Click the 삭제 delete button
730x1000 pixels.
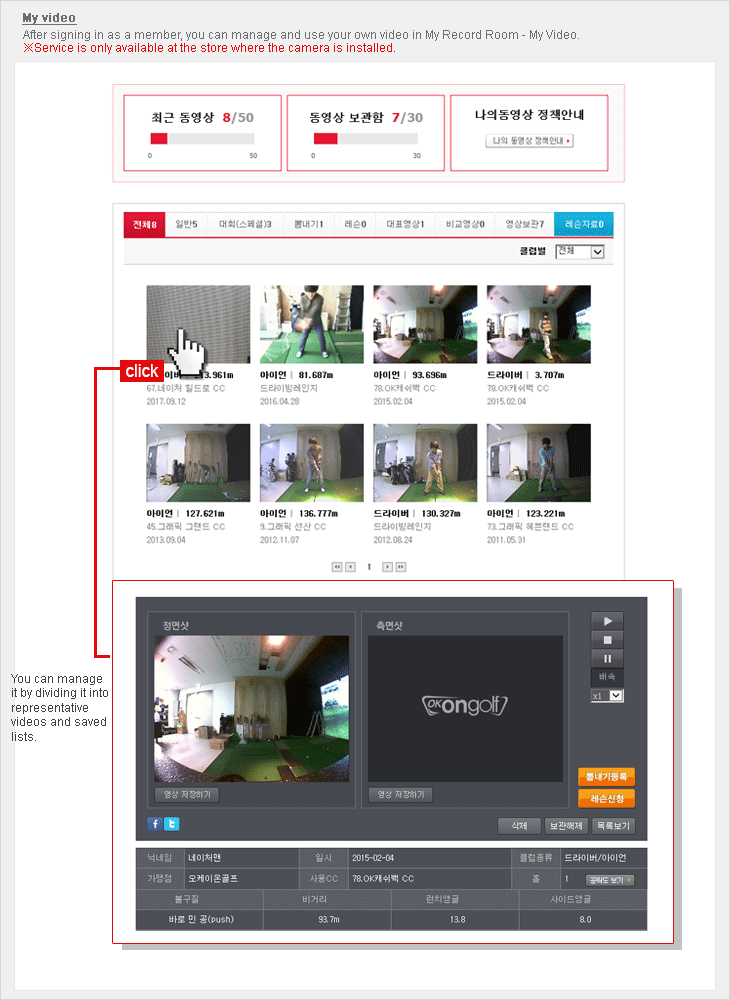(x=519, y=826)
